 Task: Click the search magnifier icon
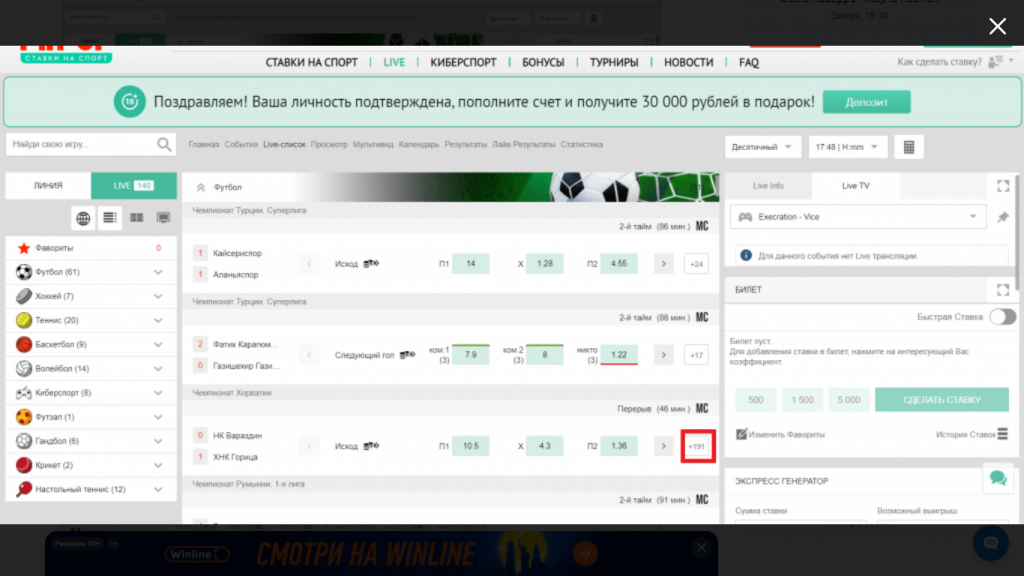(165, 145)
